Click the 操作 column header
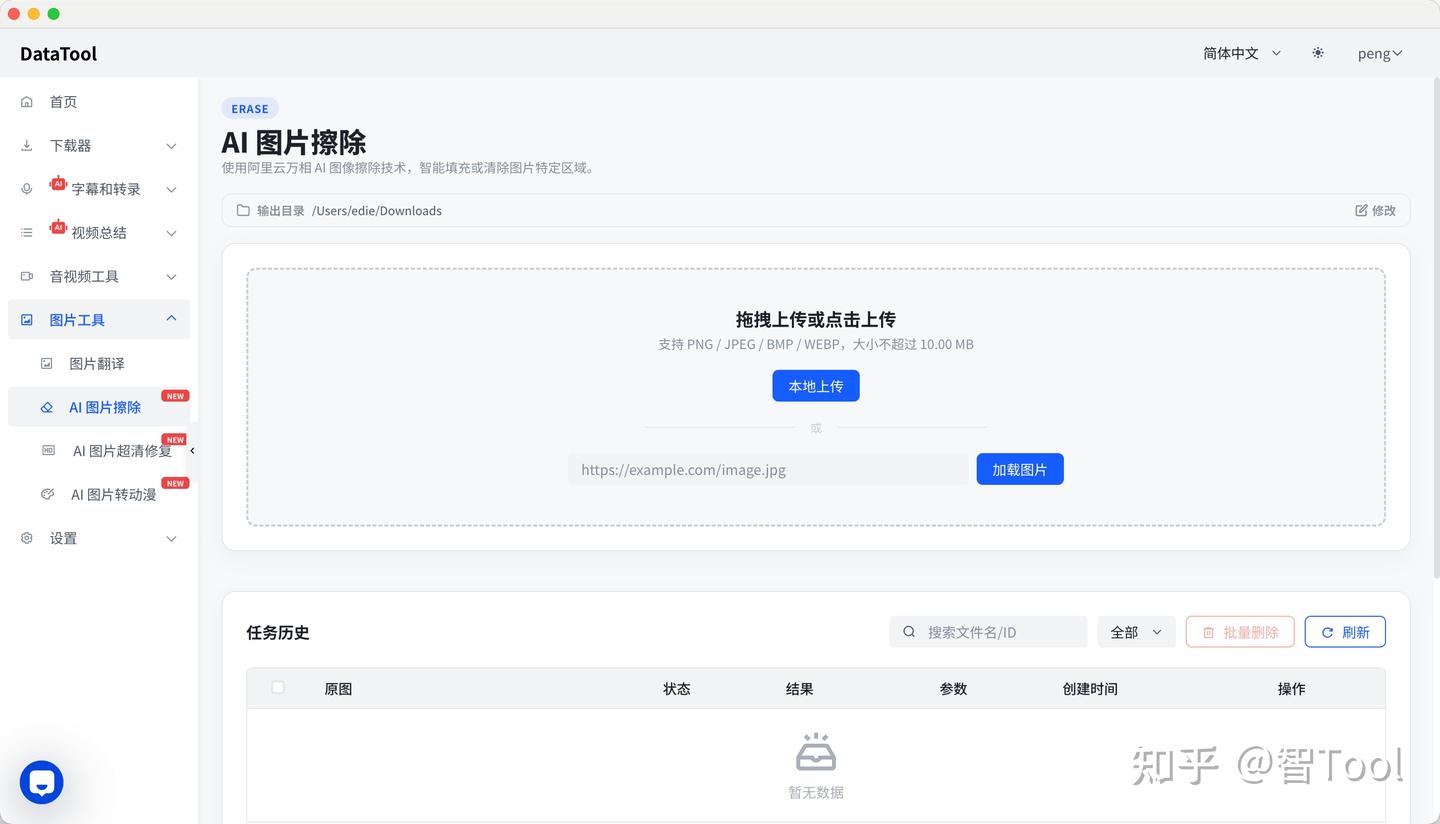This screenshot has width=1440, height=824. coord(1292,689)
